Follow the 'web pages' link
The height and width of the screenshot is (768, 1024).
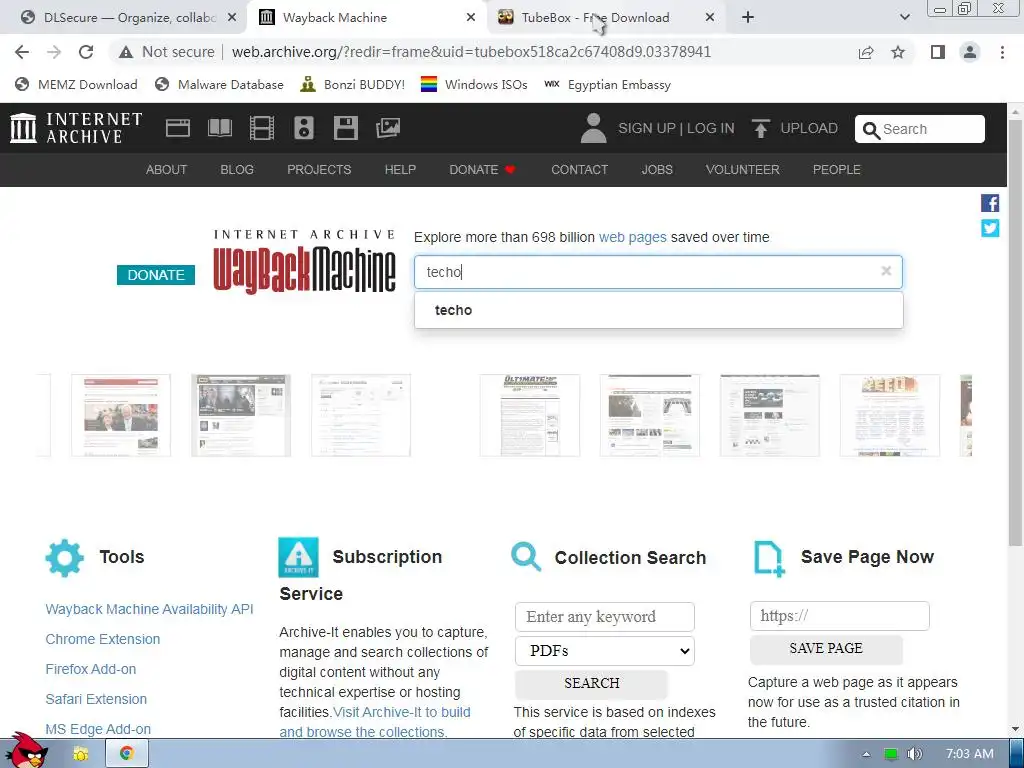click(x=633, y=237)
